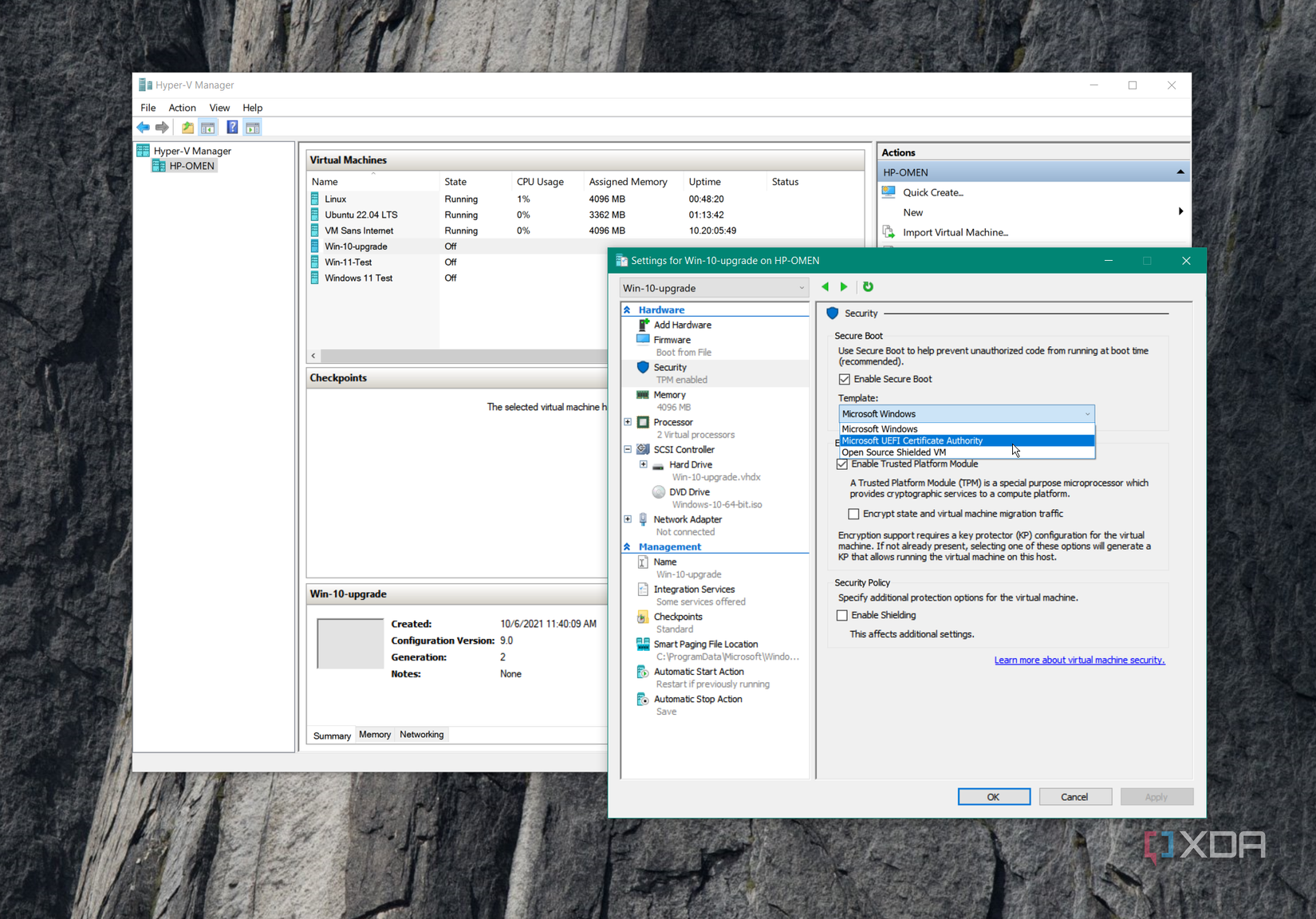Open the Action menu in Hyper-V Manager
The image size is (1316, 919).
[182, 107]
